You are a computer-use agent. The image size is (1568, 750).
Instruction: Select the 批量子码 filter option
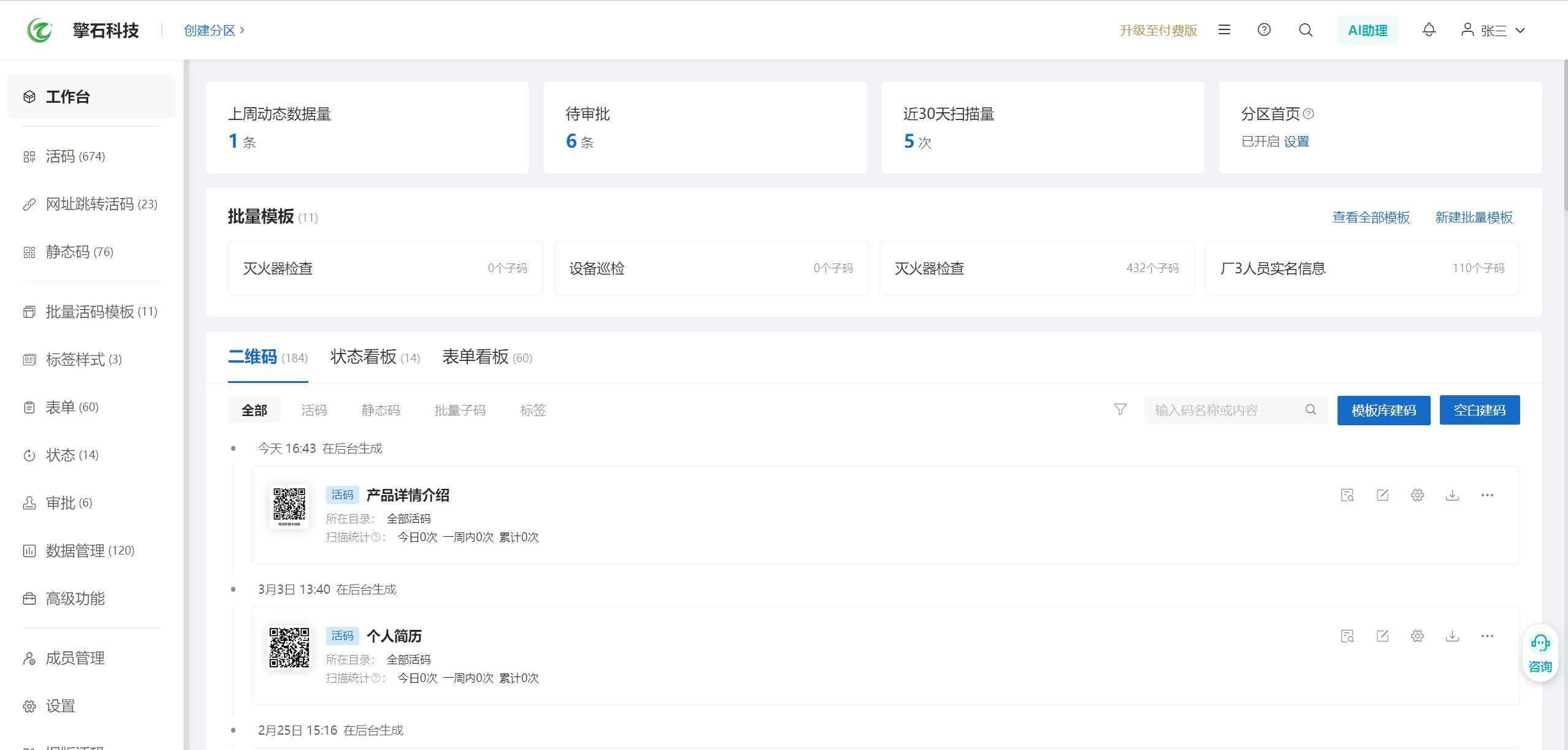point(460,410)
